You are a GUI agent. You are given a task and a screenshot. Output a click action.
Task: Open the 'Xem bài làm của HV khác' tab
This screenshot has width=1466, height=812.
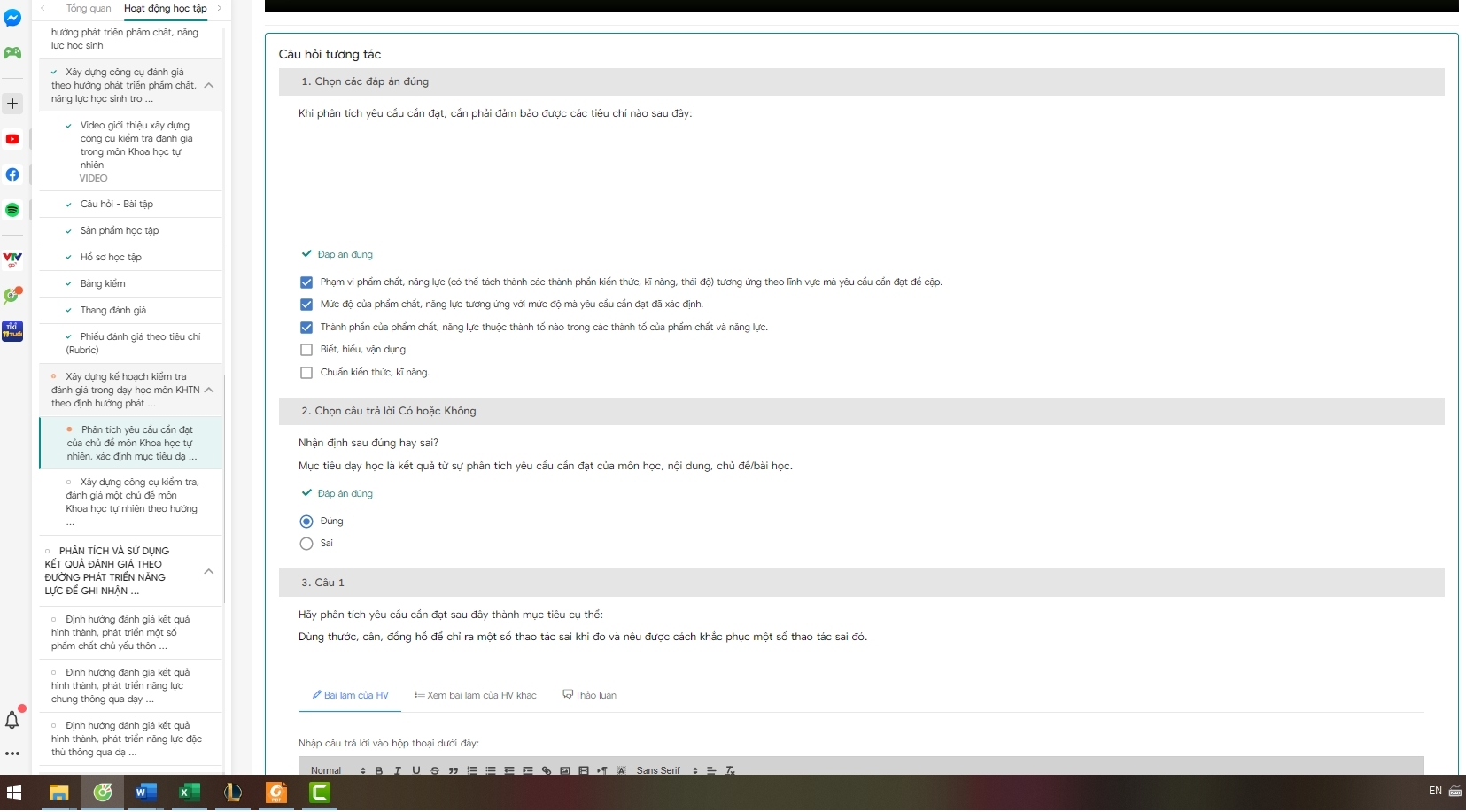tap(476, 695)
